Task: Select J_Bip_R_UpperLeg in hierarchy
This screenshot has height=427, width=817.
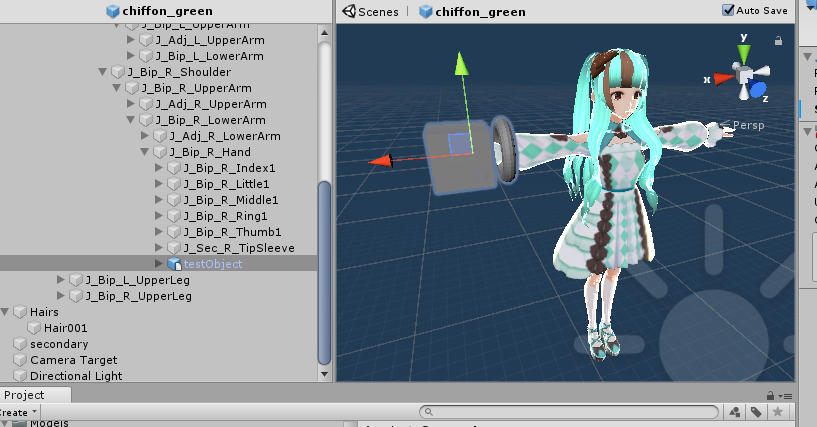Action: pyautogui.click(x=139, y=296)
